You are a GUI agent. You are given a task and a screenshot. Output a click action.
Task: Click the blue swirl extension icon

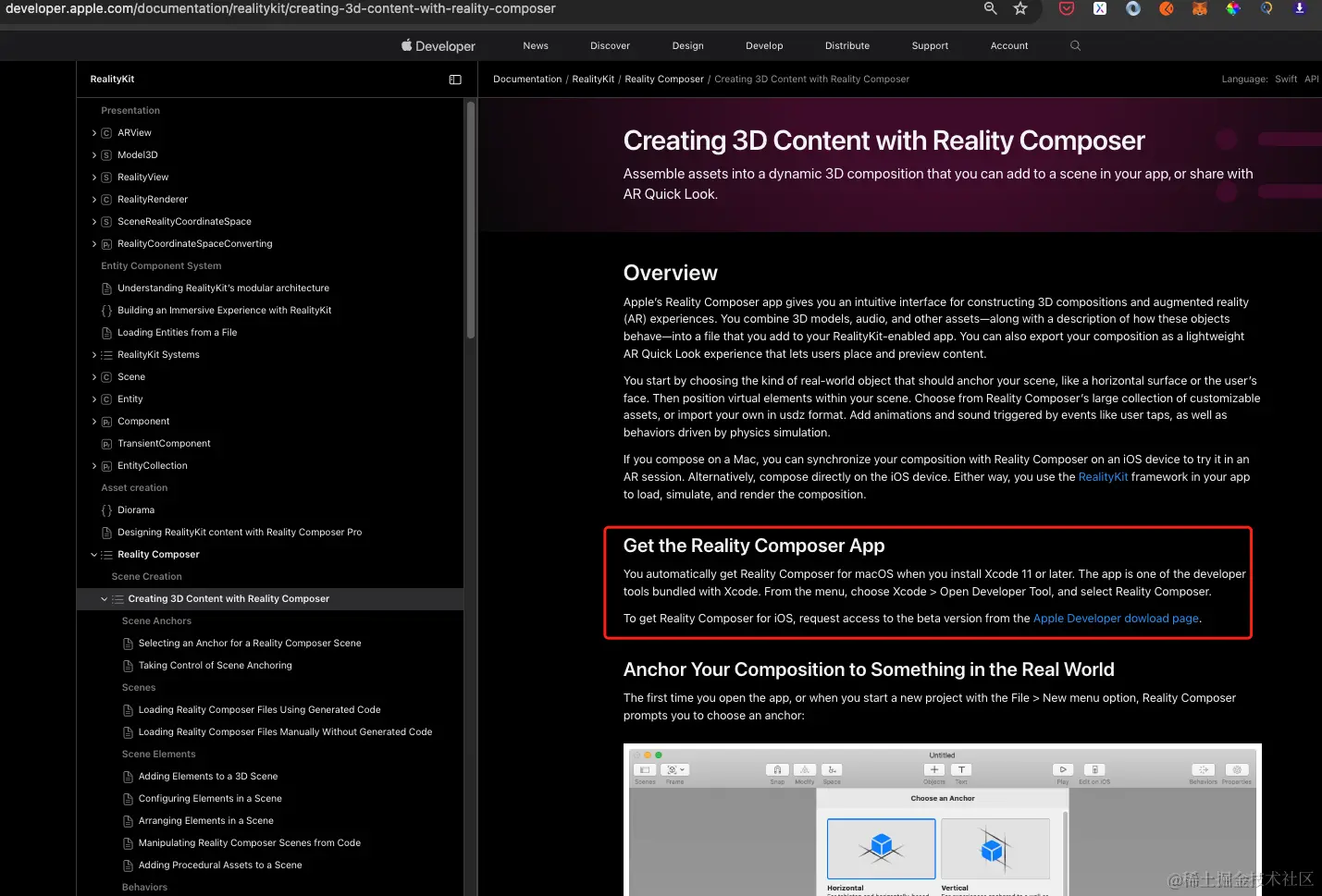(1133, 8)
